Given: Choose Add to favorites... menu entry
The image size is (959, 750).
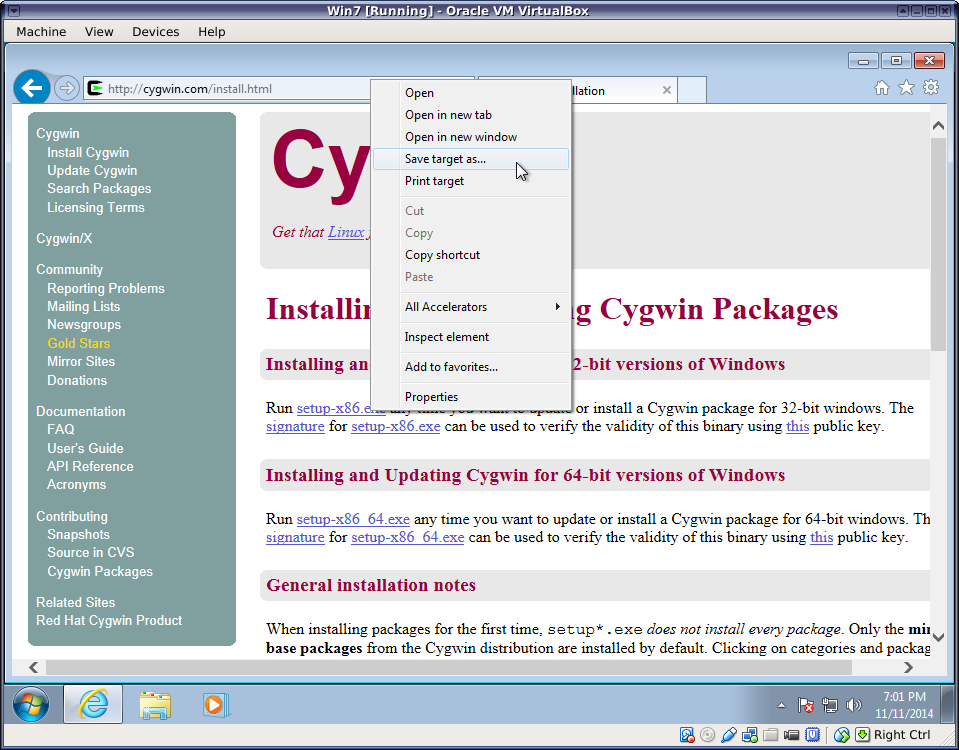Looking at the screenshot, I should click(x=470, y=367).
